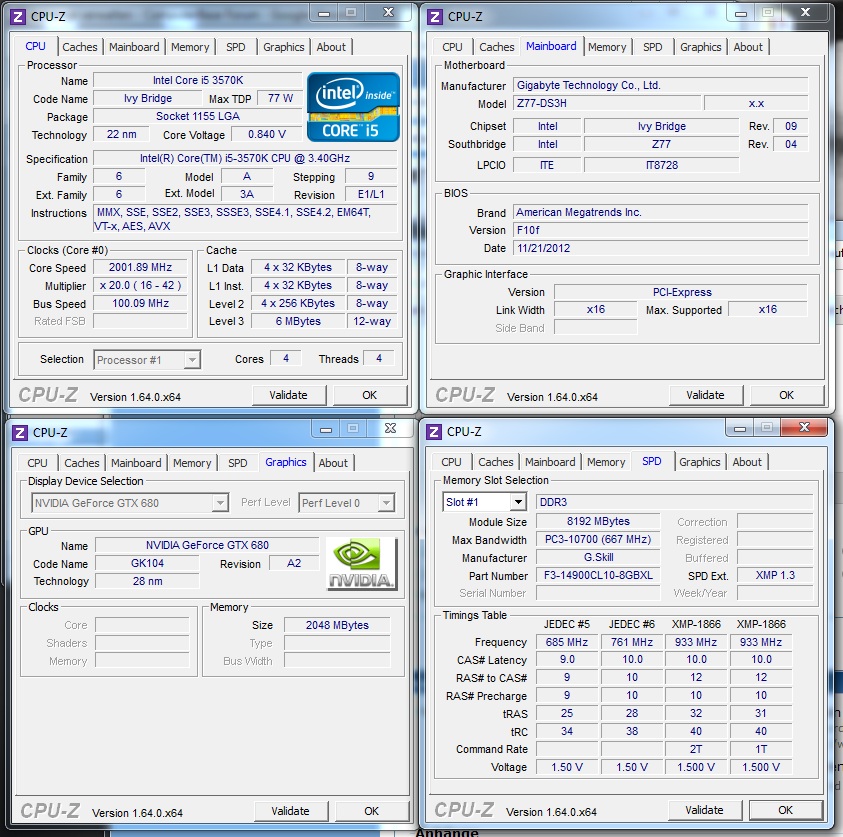The width and height of the screenshot is (843, 837).
Task: Switch to CPU tab in Graphics window
Action: [x=37, y=463]
